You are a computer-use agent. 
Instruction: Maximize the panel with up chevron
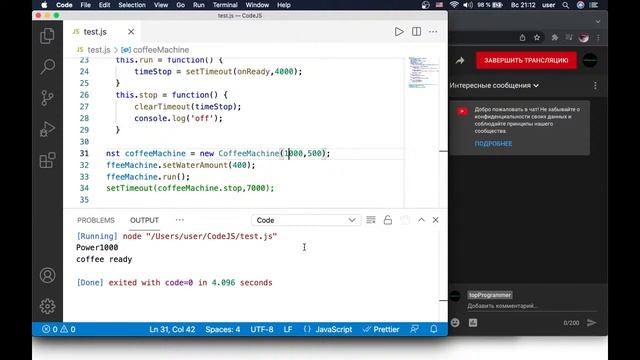point(421,220)
